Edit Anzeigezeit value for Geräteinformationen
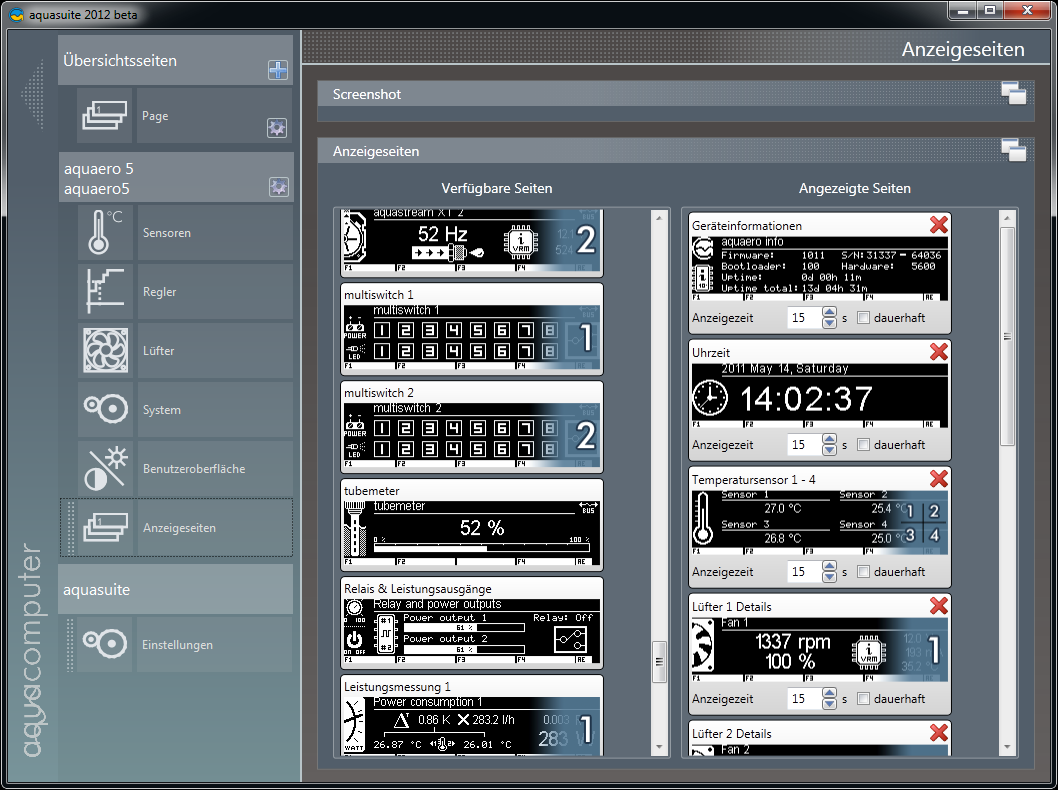This screenshot has height=790, width=1058. point(804,318)
